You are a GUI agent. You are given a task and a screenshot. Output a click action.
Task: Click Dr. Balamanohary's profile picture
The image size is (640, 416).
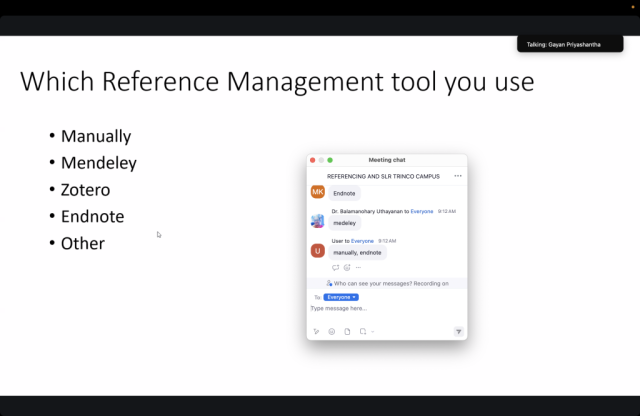pyautogui.click(x=318, y=221)
